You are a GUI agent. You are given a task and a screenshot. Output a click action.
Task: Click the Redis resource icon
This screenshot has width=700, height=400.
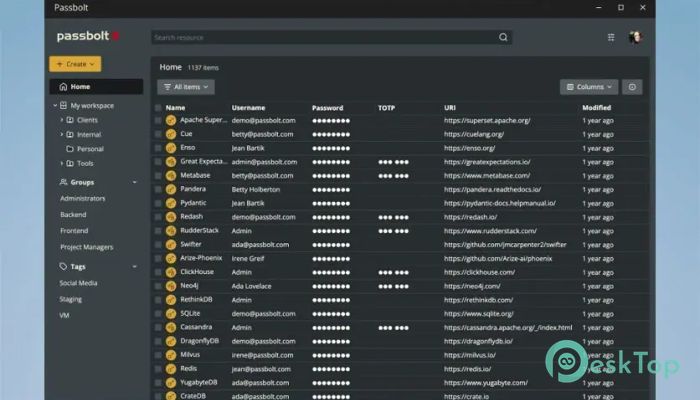click(x=171, y=369)
